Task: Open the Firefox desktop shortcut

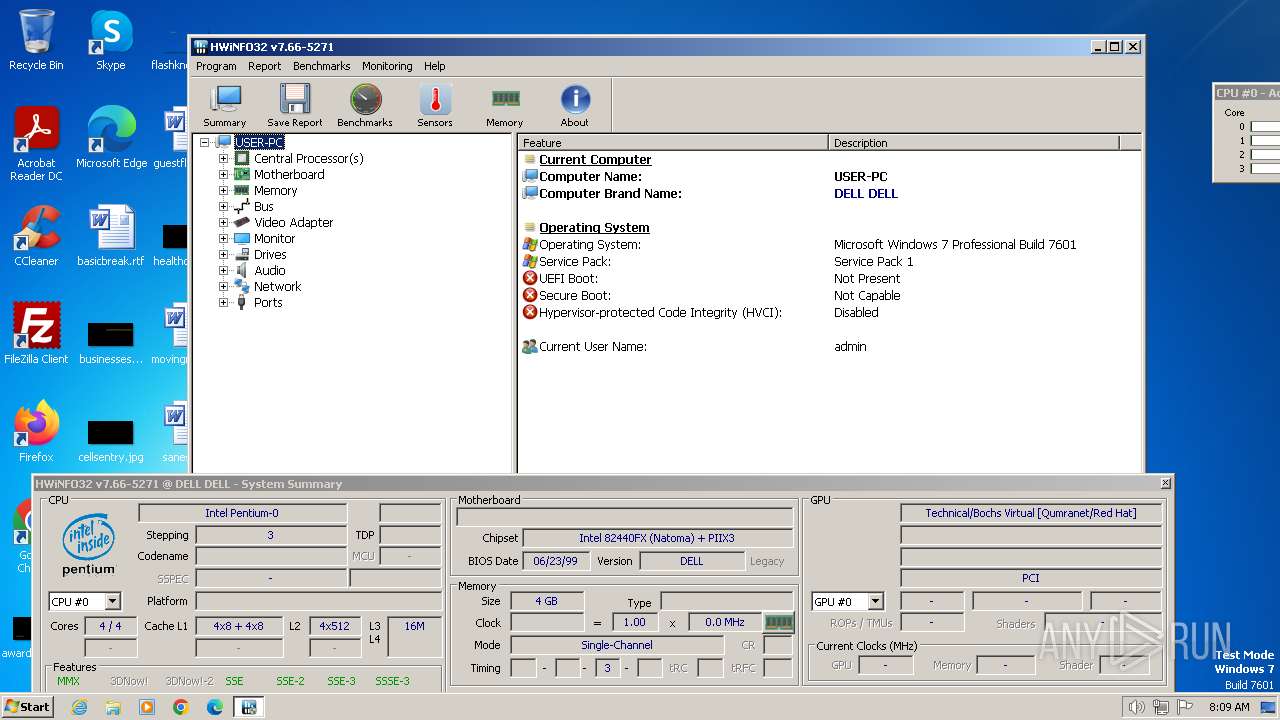Action: tap(36, 432)
